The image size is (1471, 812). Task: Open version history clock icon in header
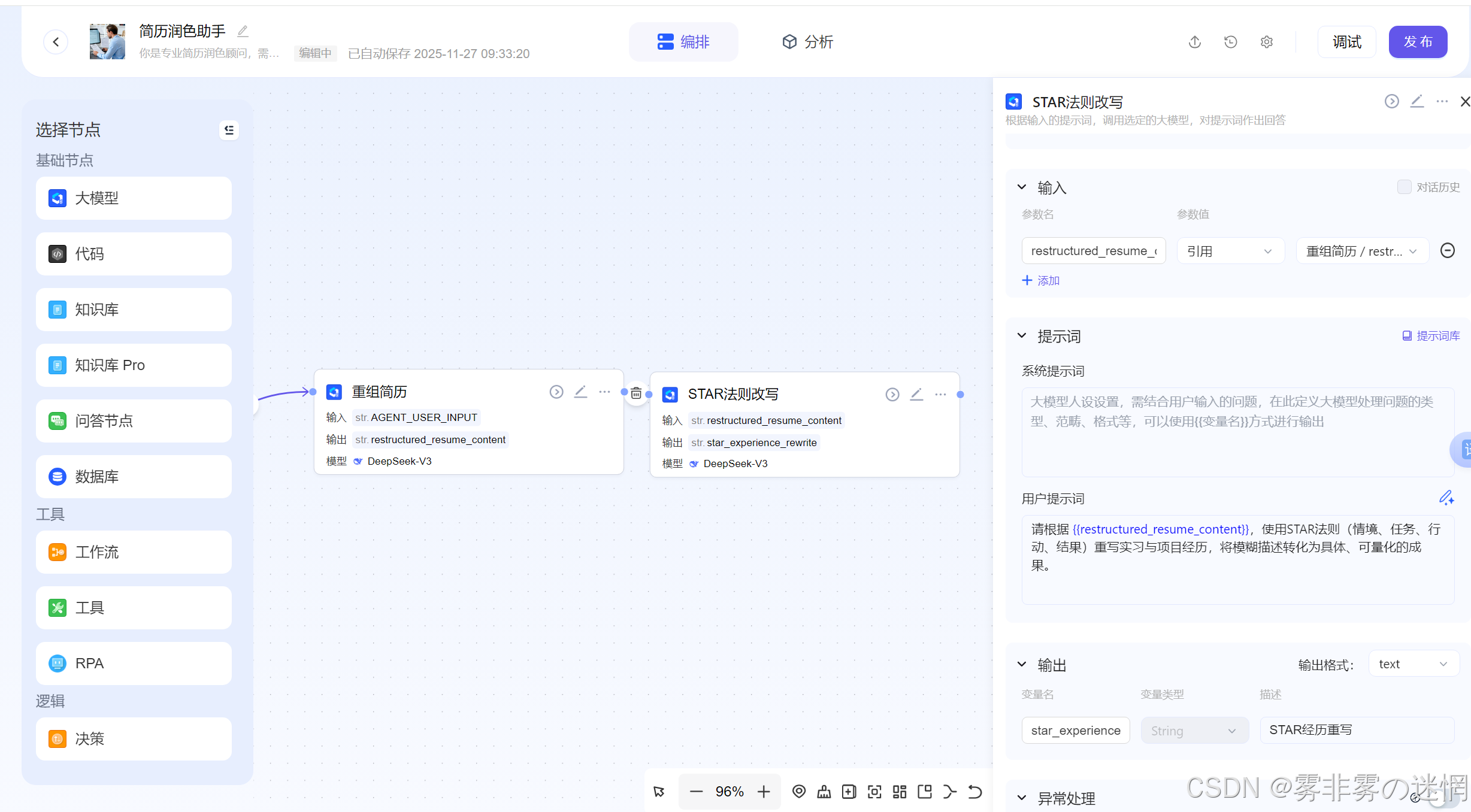[x=1231, y=42]
